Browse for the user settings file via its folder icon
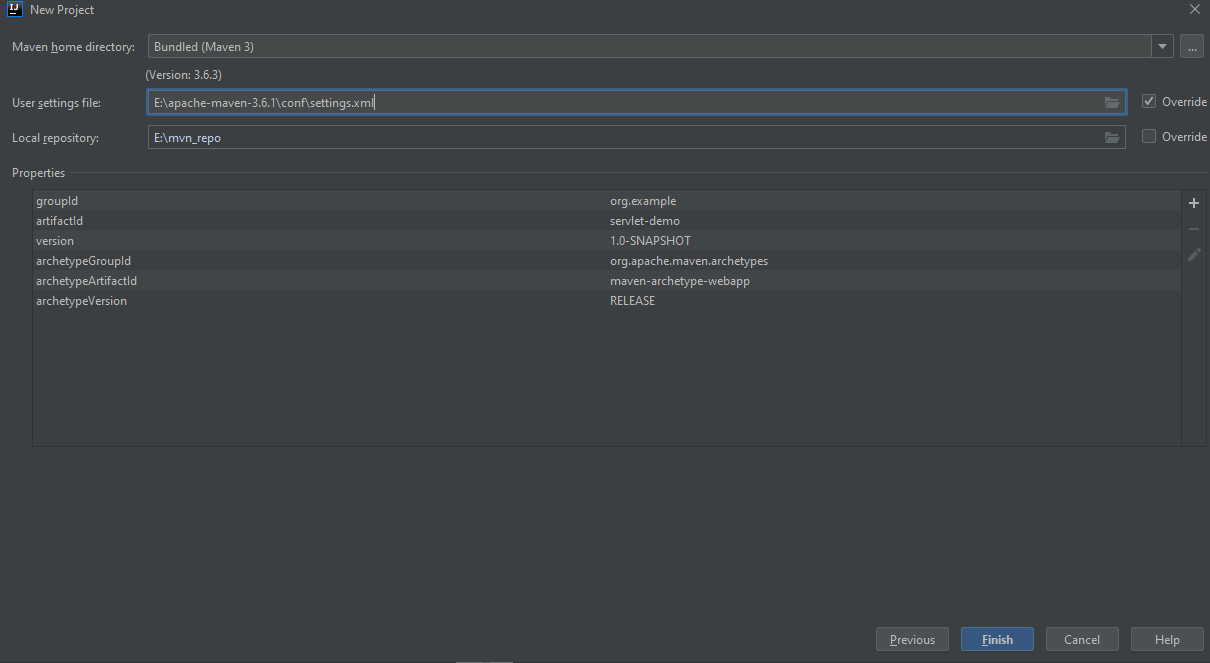This screenshot has height=663, width=1210. pyautogui.click(x=1111, y=102)
